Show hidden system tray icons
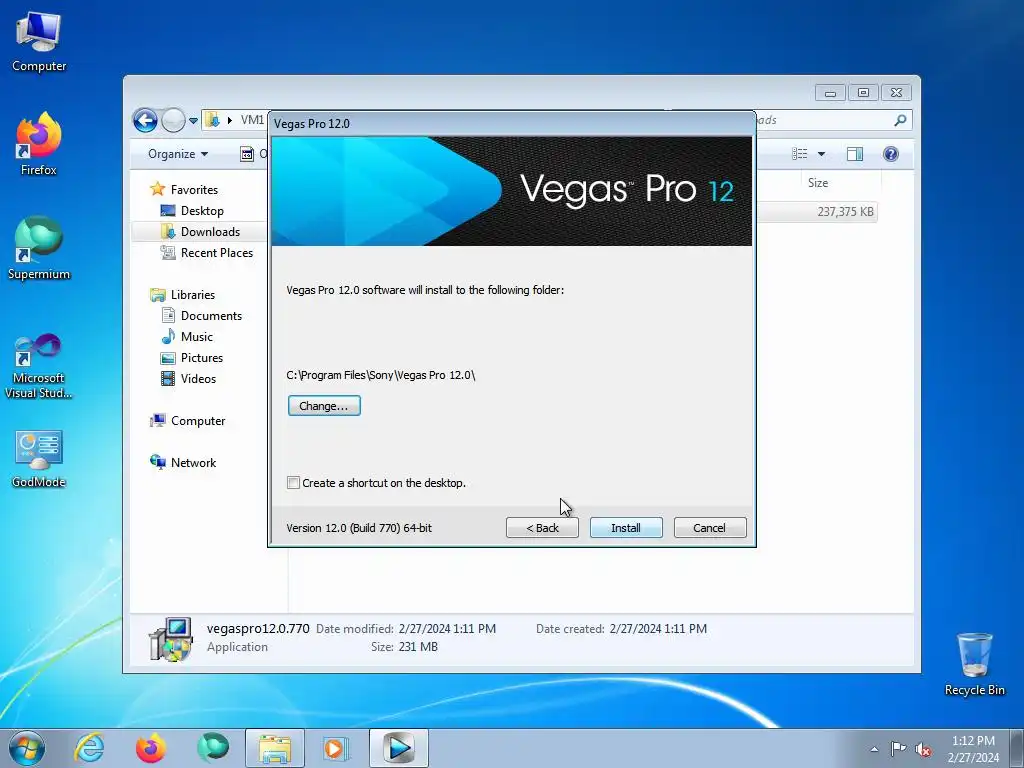This screenshot has height=768, width=1024. pos(874,749)
